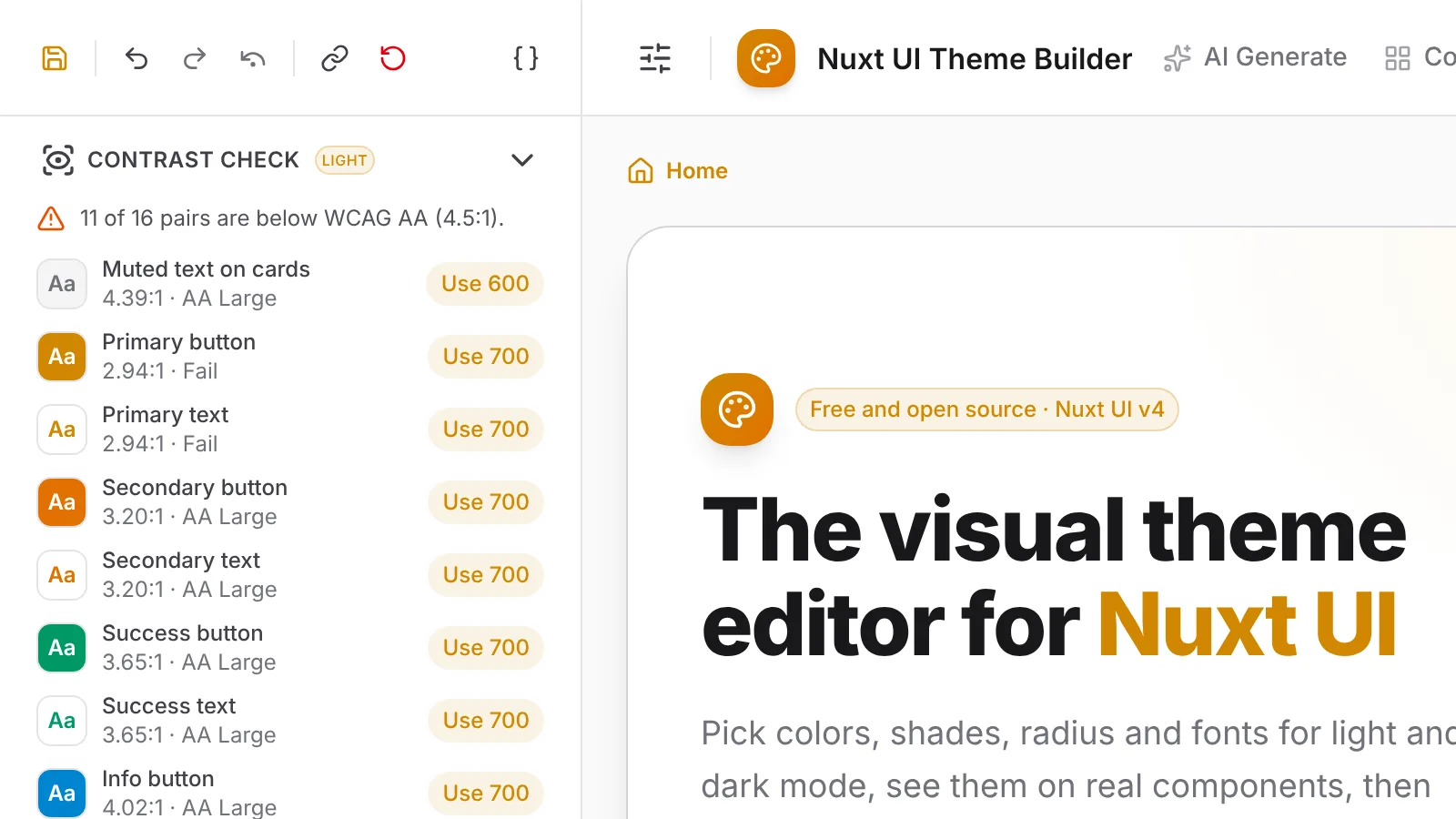Click the 11 of 16 pairs warning text

point(292,218)
